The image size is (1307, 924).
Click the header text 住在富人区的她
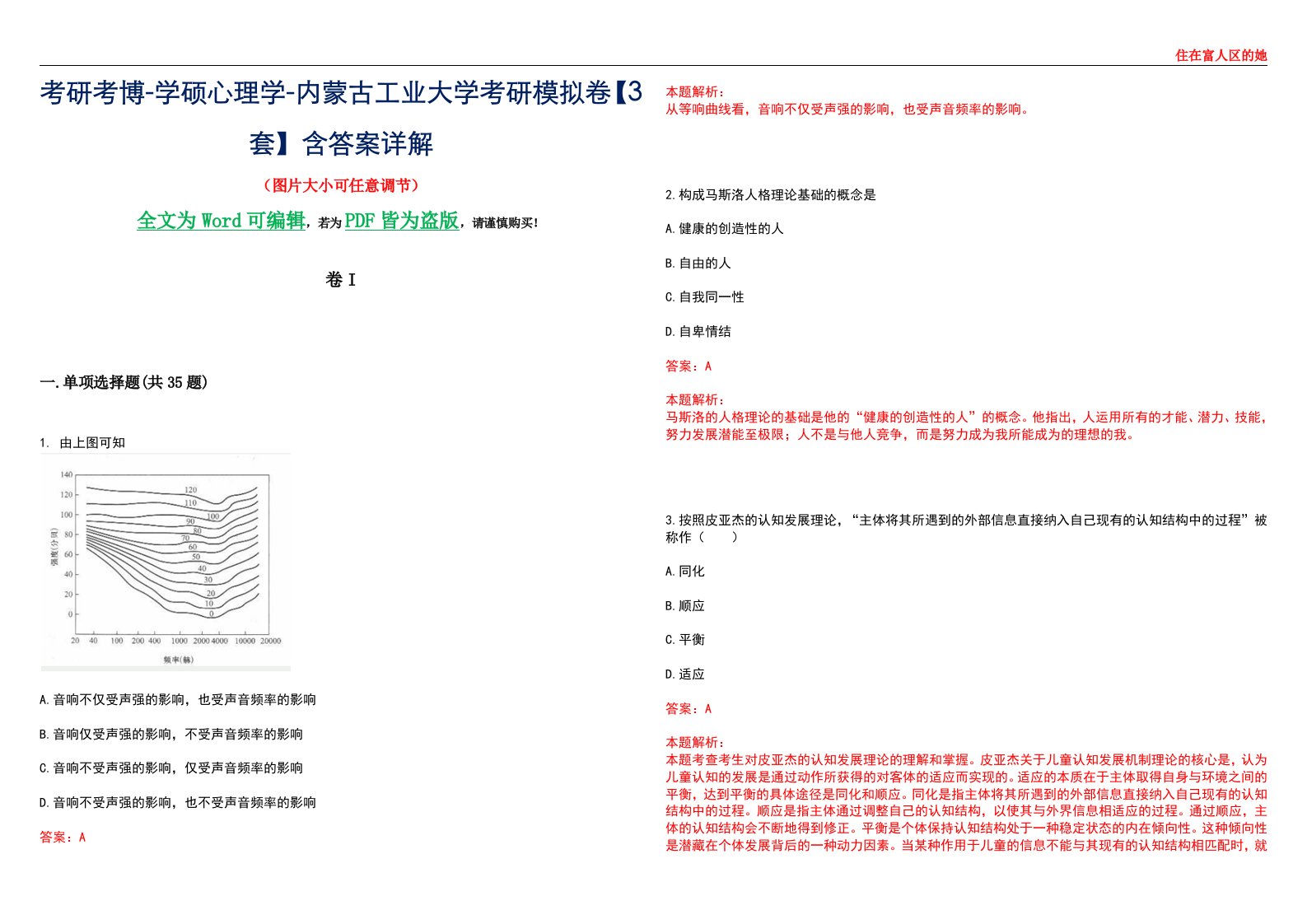tap(1221, 55)
